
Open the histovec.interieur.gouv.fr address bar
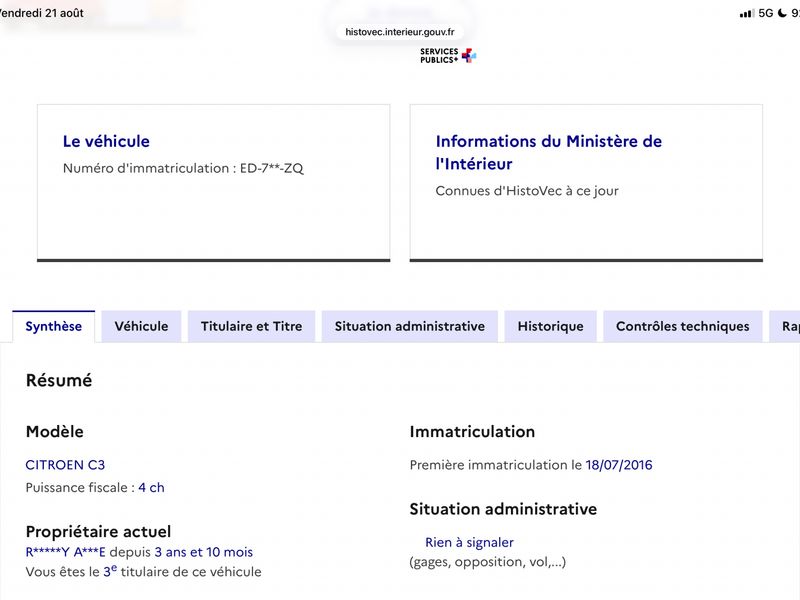[399, 32]
